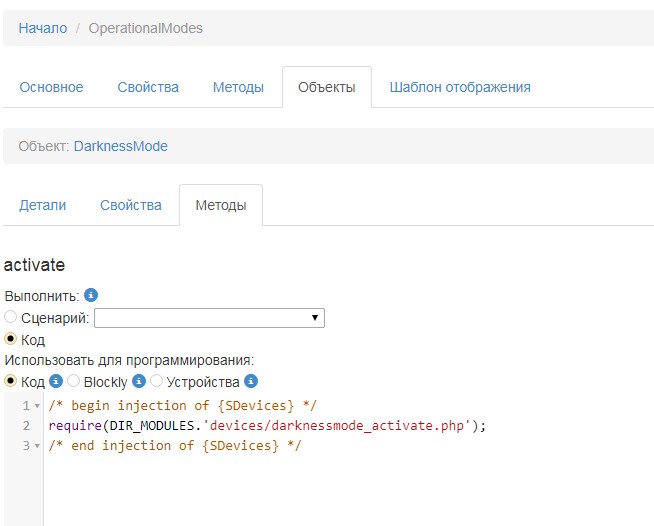Select the Код programming radio button

[10, 381]
